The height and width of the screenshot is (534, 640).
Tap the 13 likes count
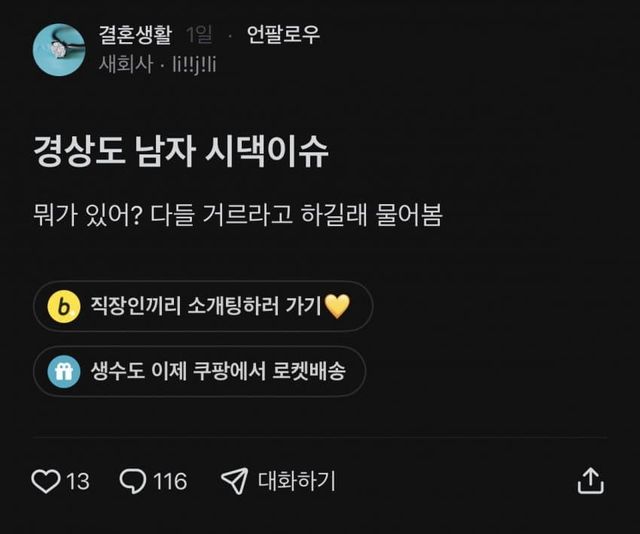point(78,481)
